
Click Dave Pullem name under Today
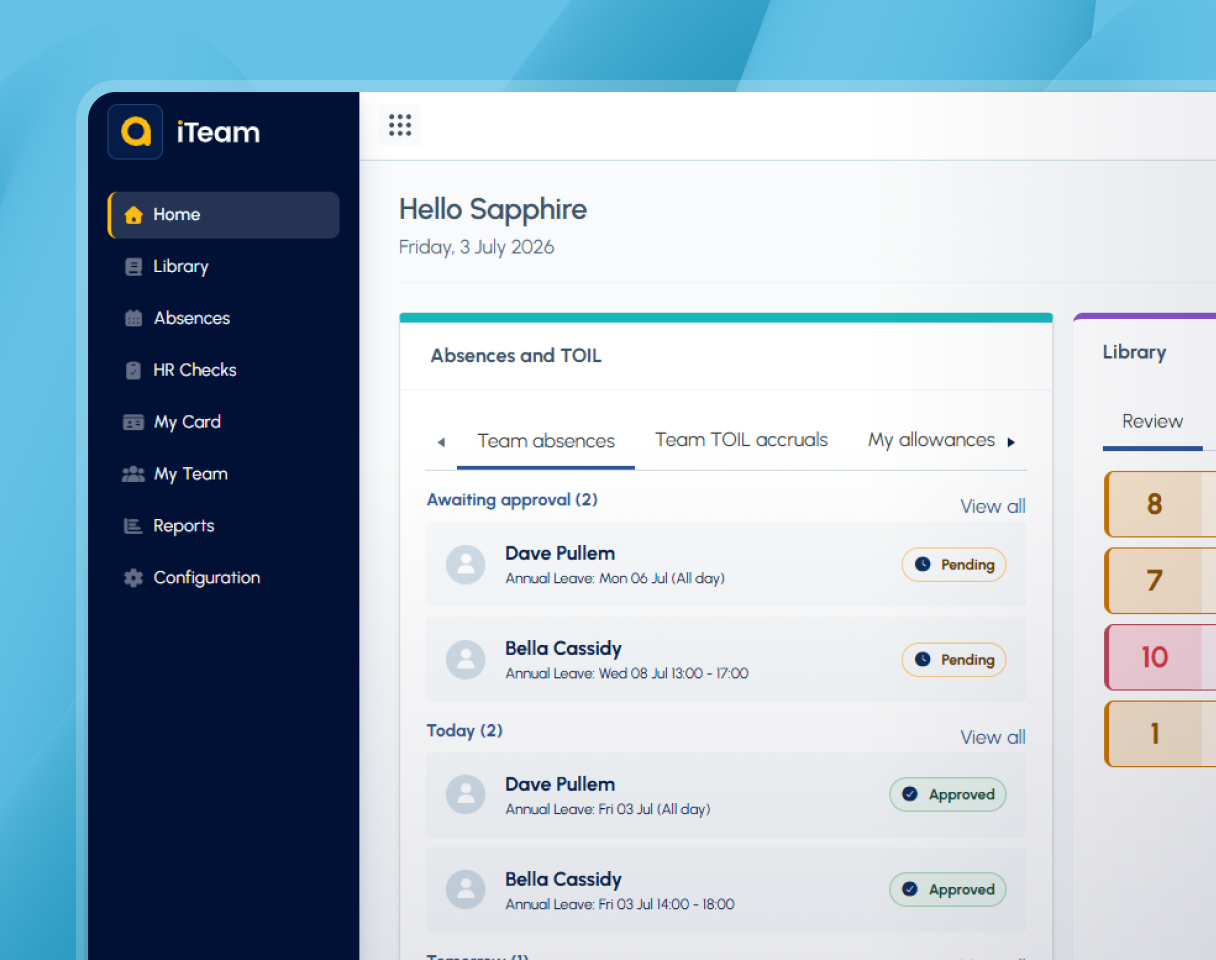(x=560, y=785)
